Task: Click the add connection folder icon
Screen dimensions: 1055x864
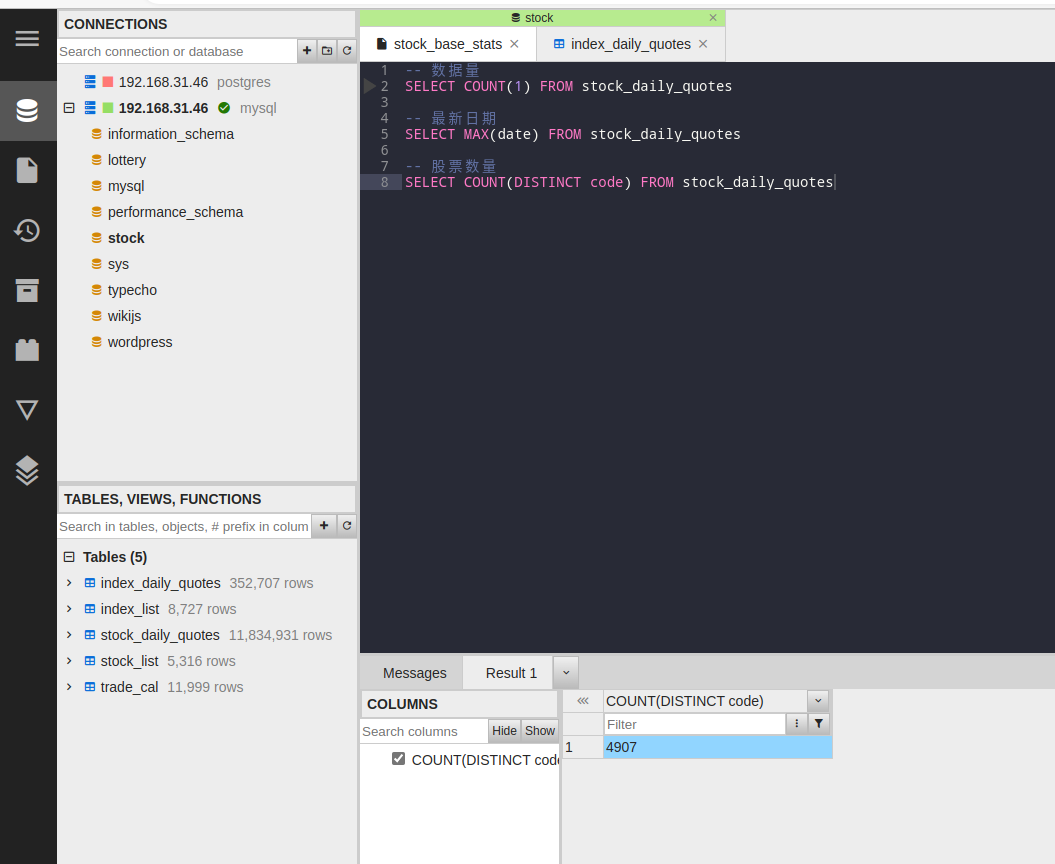Action: coord(327,51)
